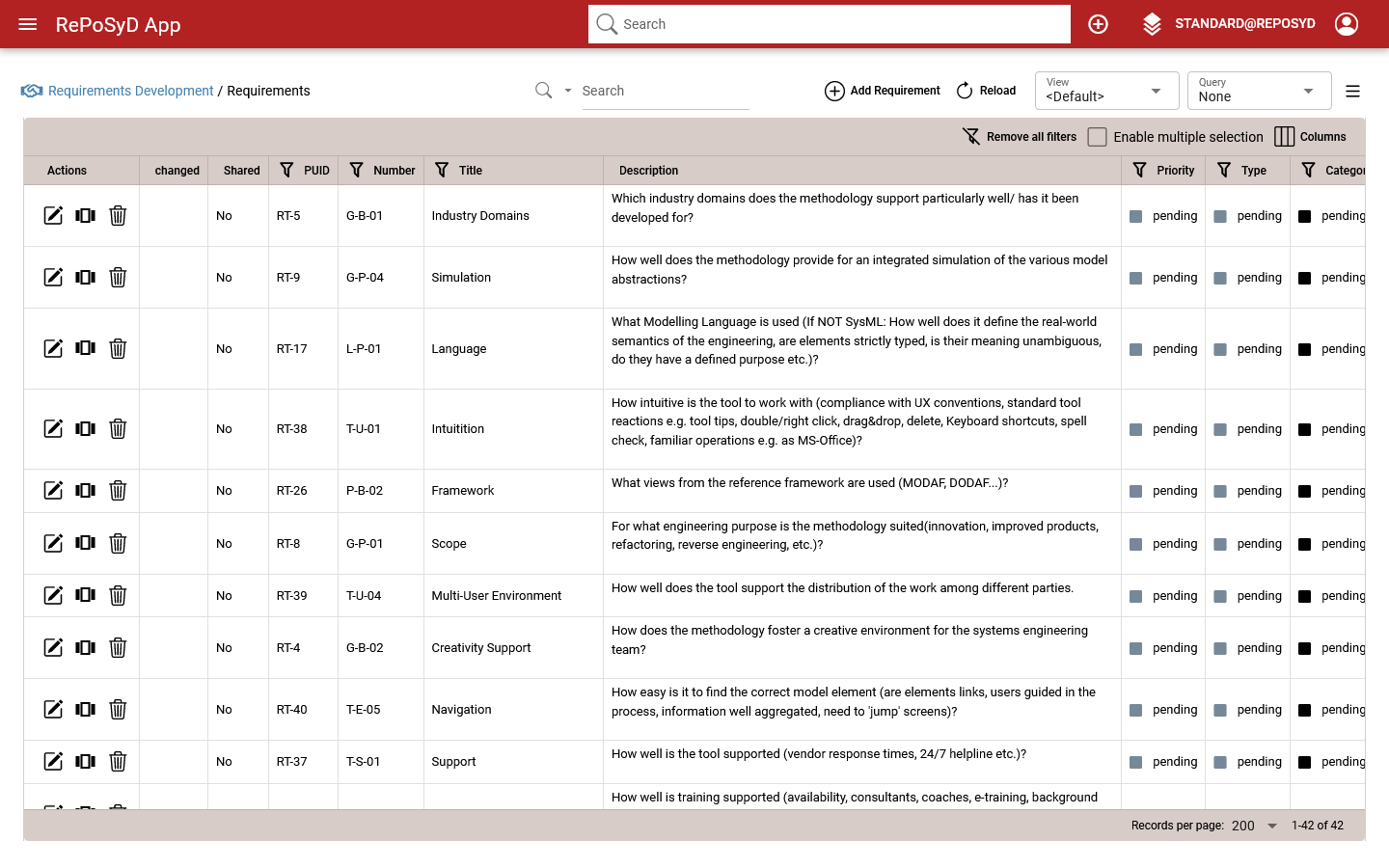The image size is (1389, 868).
Task: Open the list options menu at far right
Action: click(1352, 92)
